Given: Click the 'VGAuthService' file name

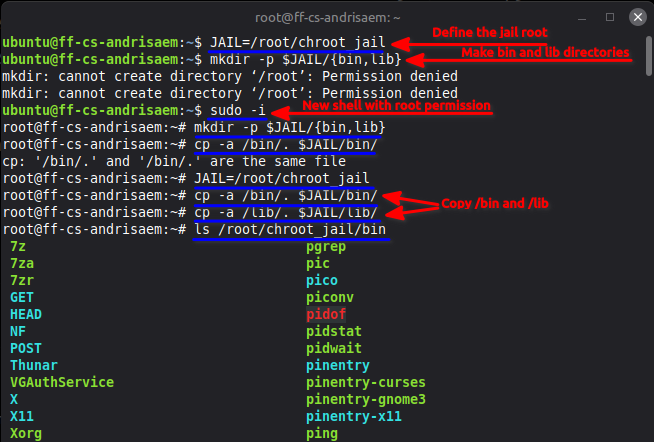Looking at the screenshot, I should click(62, 382).
